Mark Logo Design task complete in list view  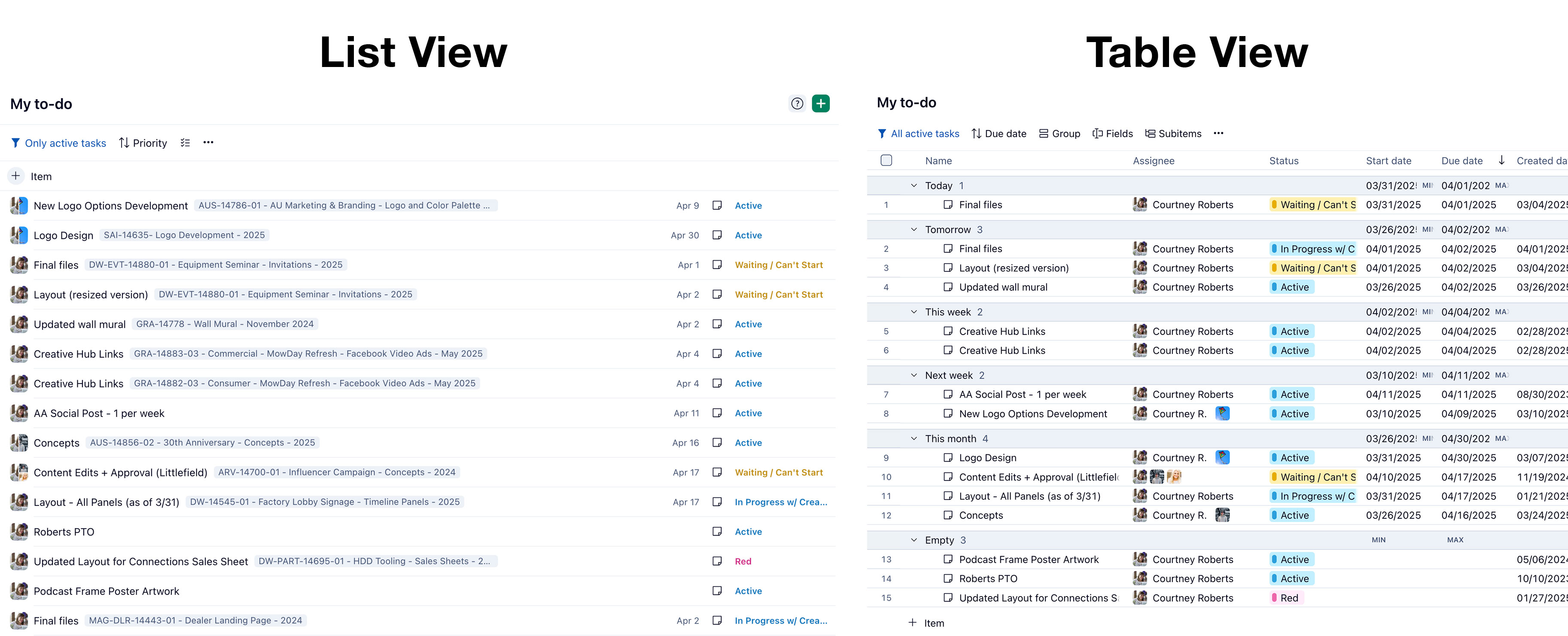coord(717,235)
